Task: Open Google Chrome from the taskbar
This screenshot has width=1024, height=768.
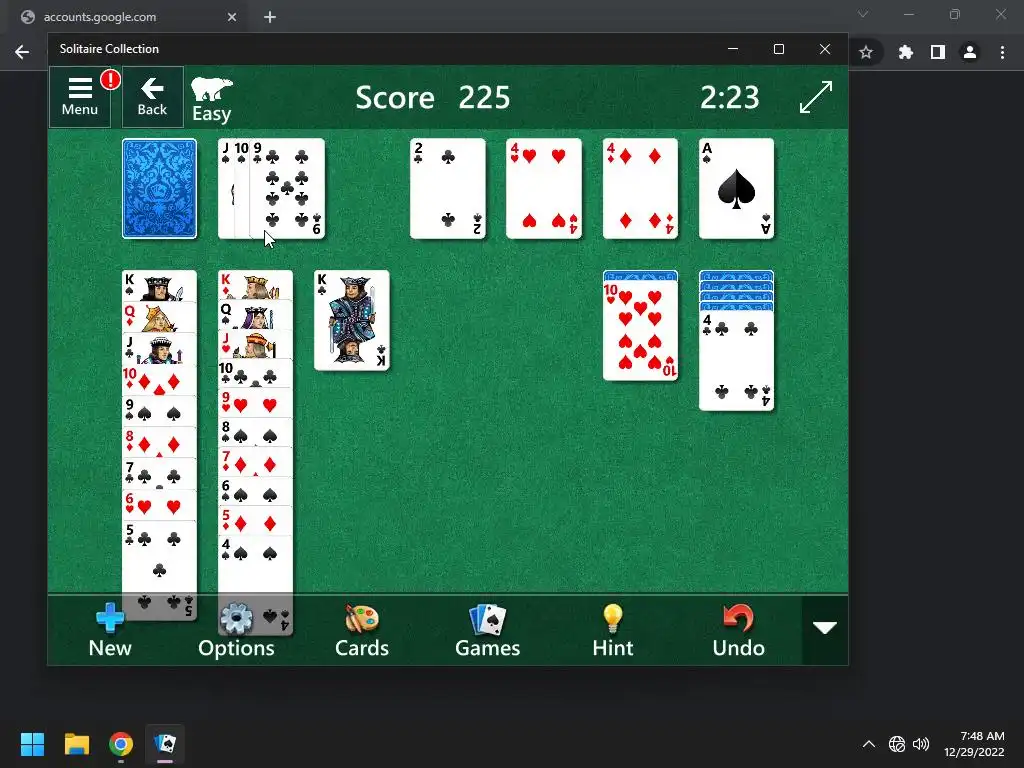Action: [121, 744]
